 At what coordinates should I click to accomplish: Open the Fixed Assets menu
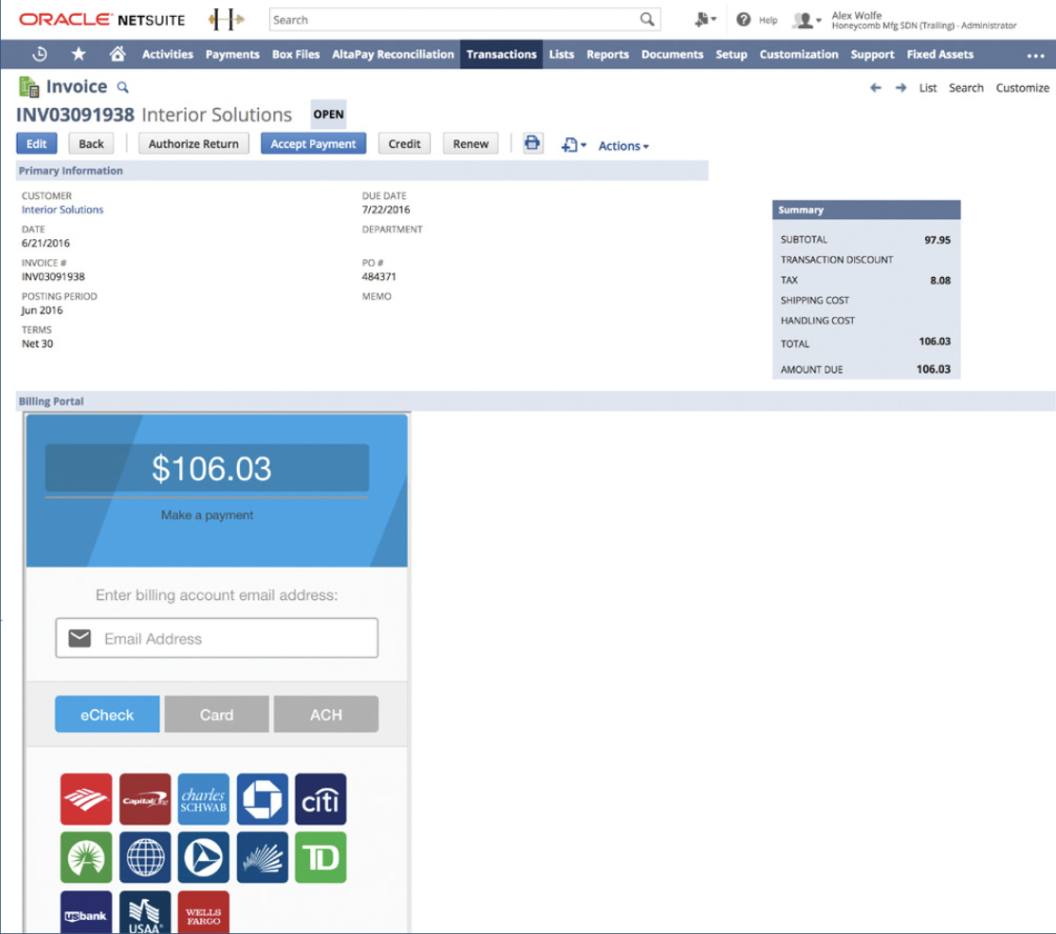(940, 55)
